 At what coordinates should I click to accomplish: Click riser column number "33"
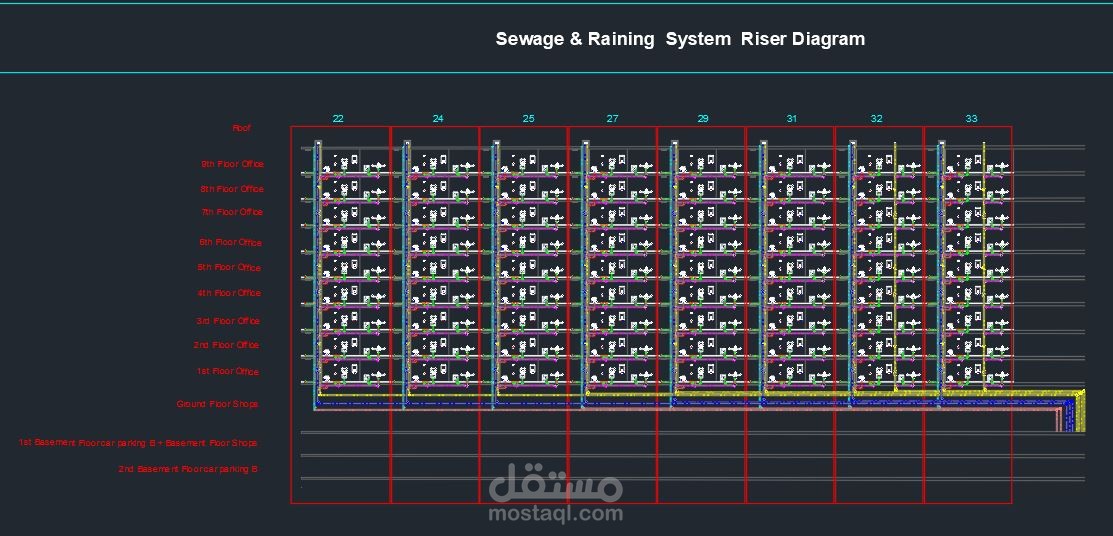[x=971, y=119]
